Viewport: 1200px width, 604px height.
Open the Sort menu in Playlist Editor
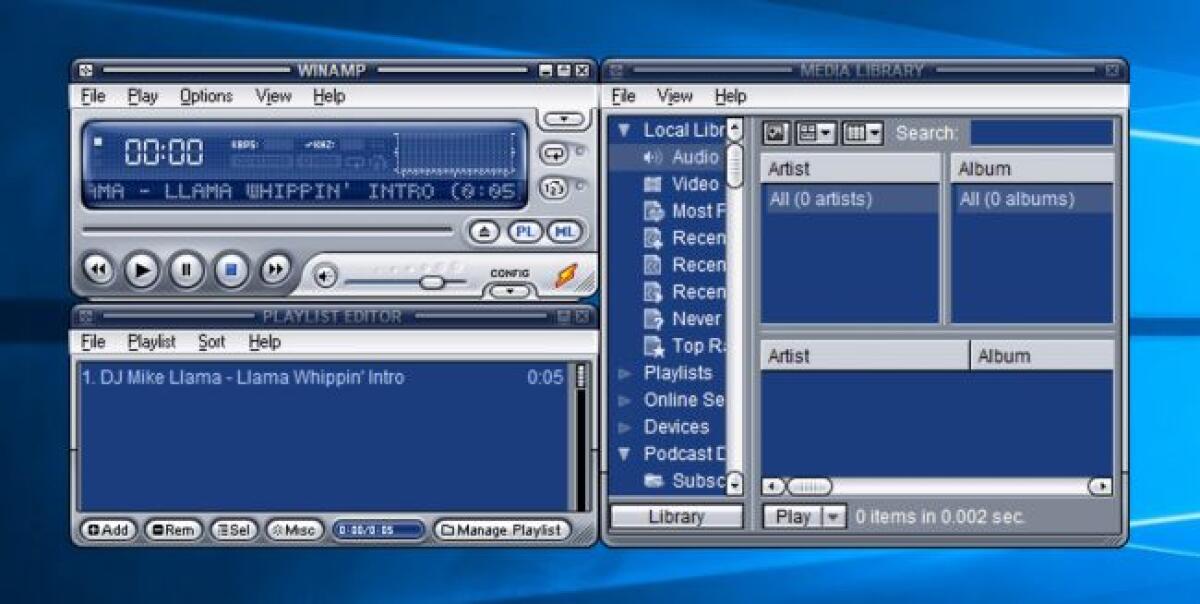[211, 341]
